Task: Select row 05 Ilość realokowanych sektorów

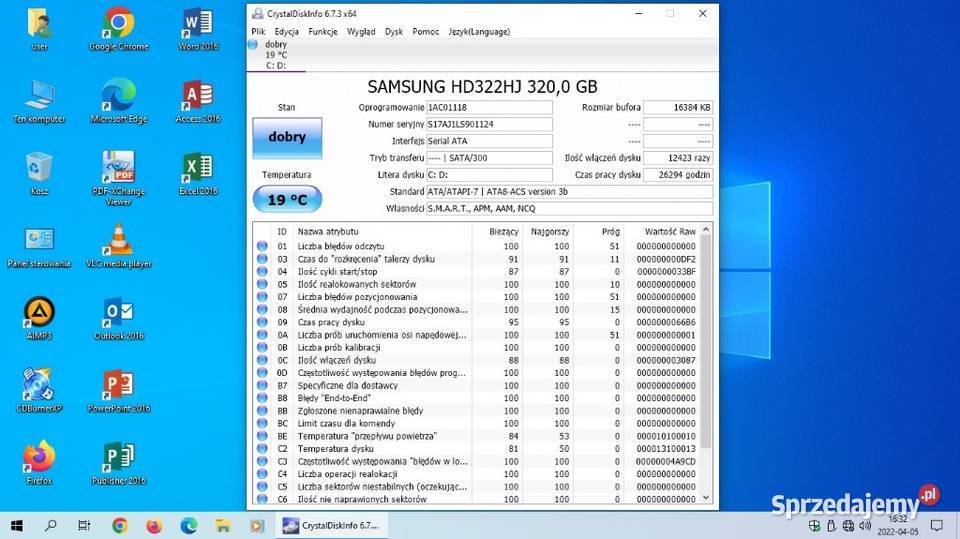Action: coord(476,284)
